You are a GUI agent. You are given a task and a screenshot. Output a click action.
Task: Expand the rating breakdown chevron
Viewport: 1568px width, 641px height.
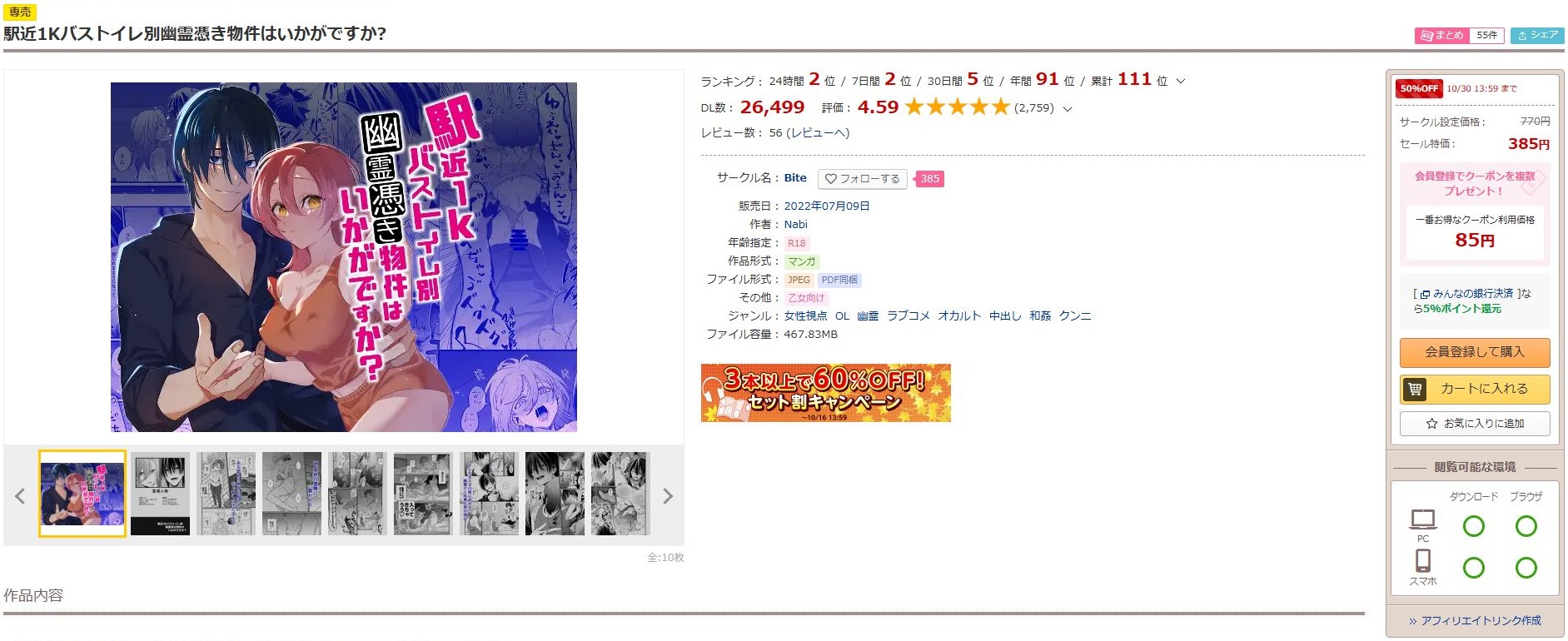pyautogui.click(x=1068, y=109)
